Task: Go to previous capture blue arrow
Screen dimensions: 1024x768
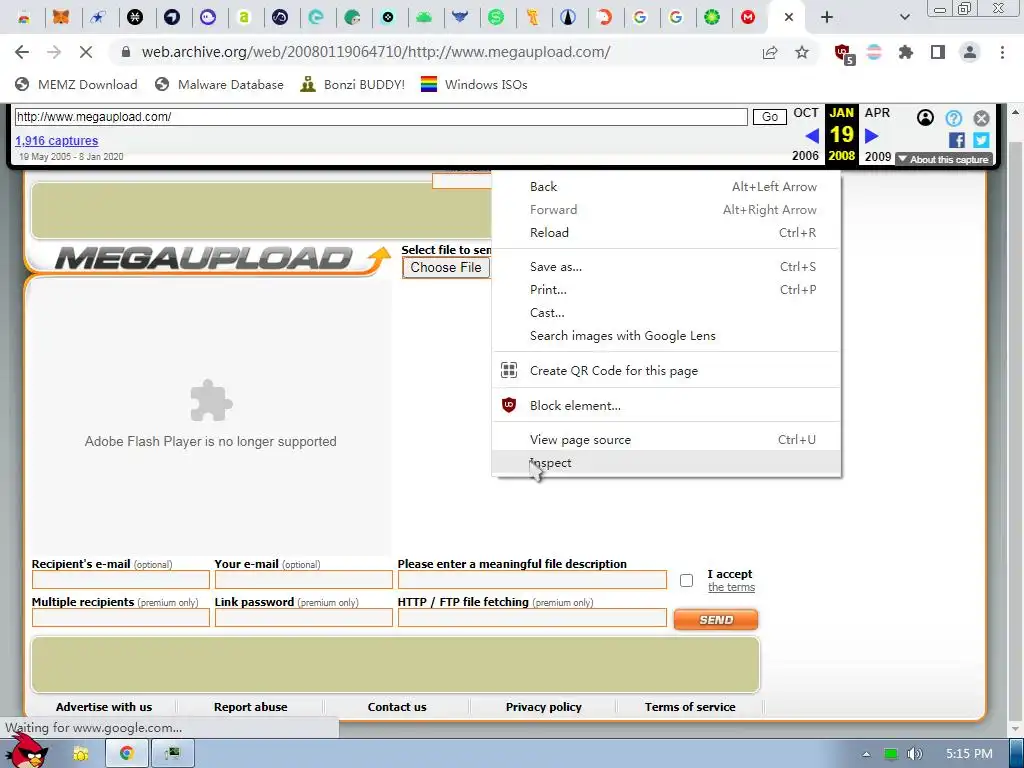Action: pos(812,136)
